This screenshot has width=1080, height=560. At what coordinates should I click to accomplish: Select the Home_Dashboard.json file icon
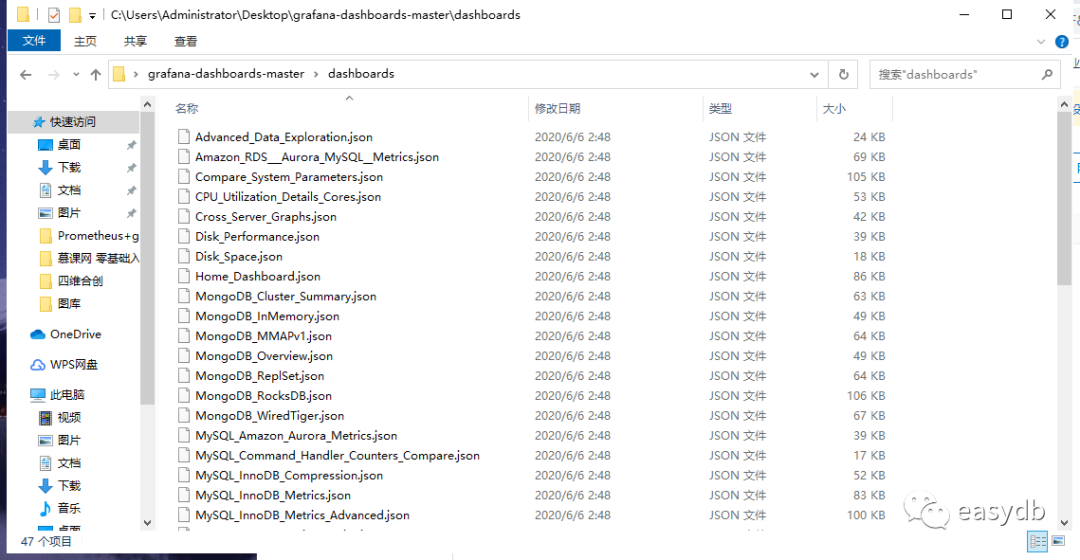click(183, 276)
